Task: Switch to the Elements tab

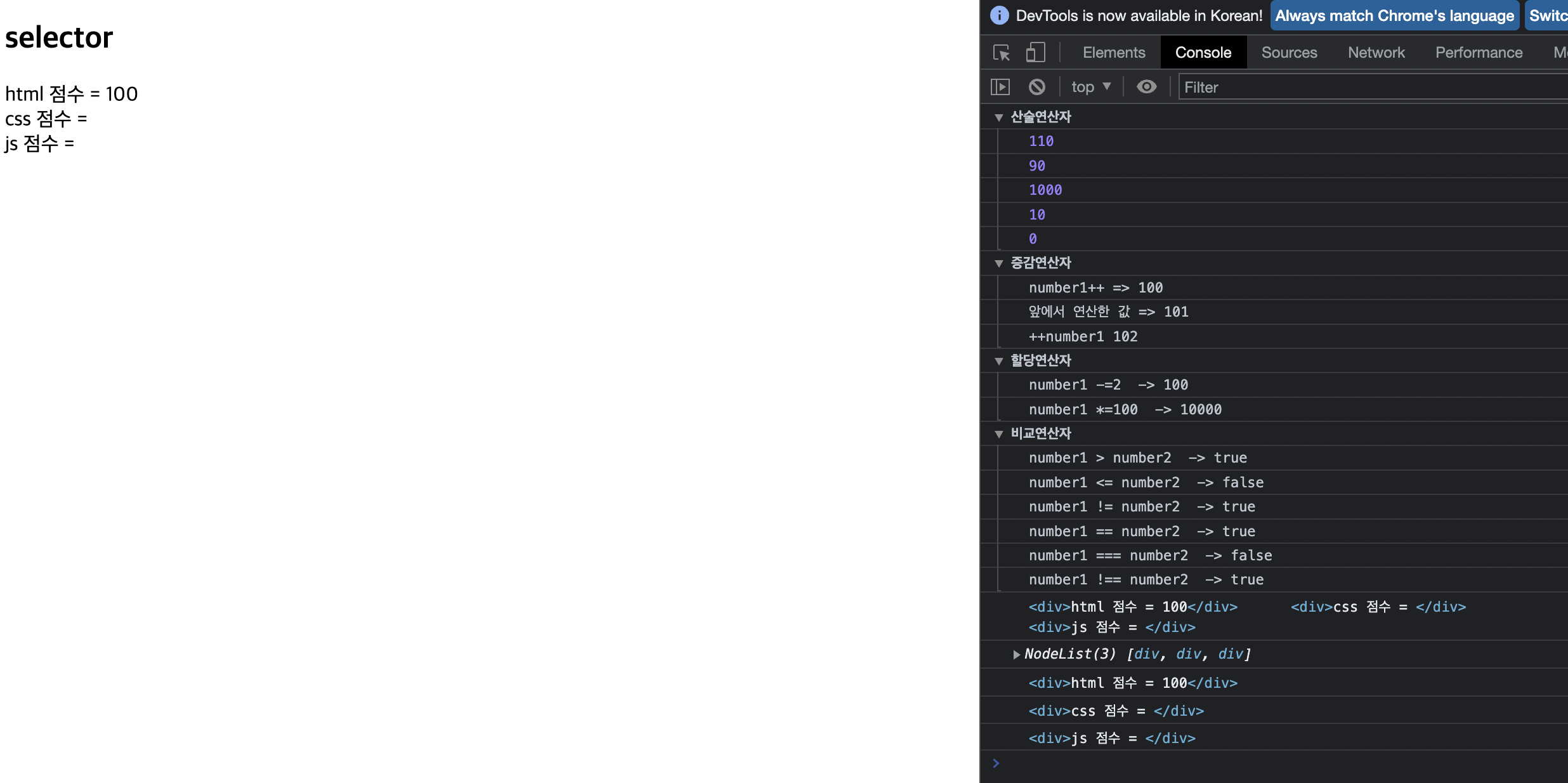Action: (x=1114, y=53)
